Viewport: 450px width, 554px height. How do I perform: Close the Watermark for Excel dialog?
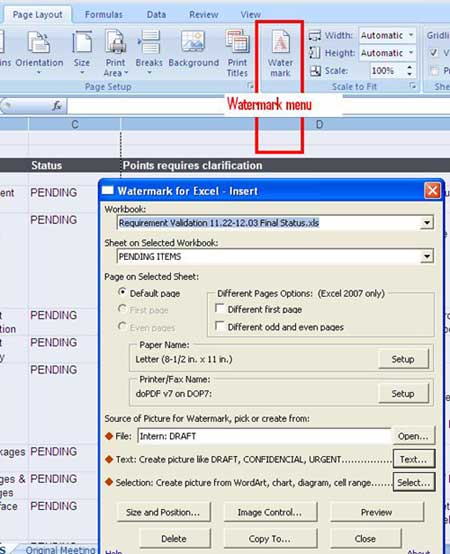tap(432, 191)
